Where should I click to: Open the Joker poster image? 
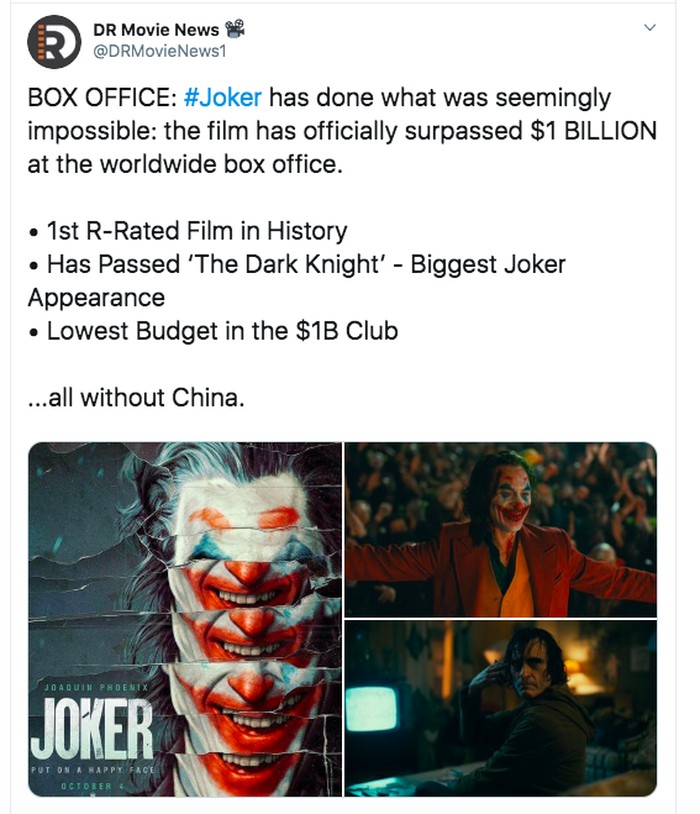click(185, 619)
